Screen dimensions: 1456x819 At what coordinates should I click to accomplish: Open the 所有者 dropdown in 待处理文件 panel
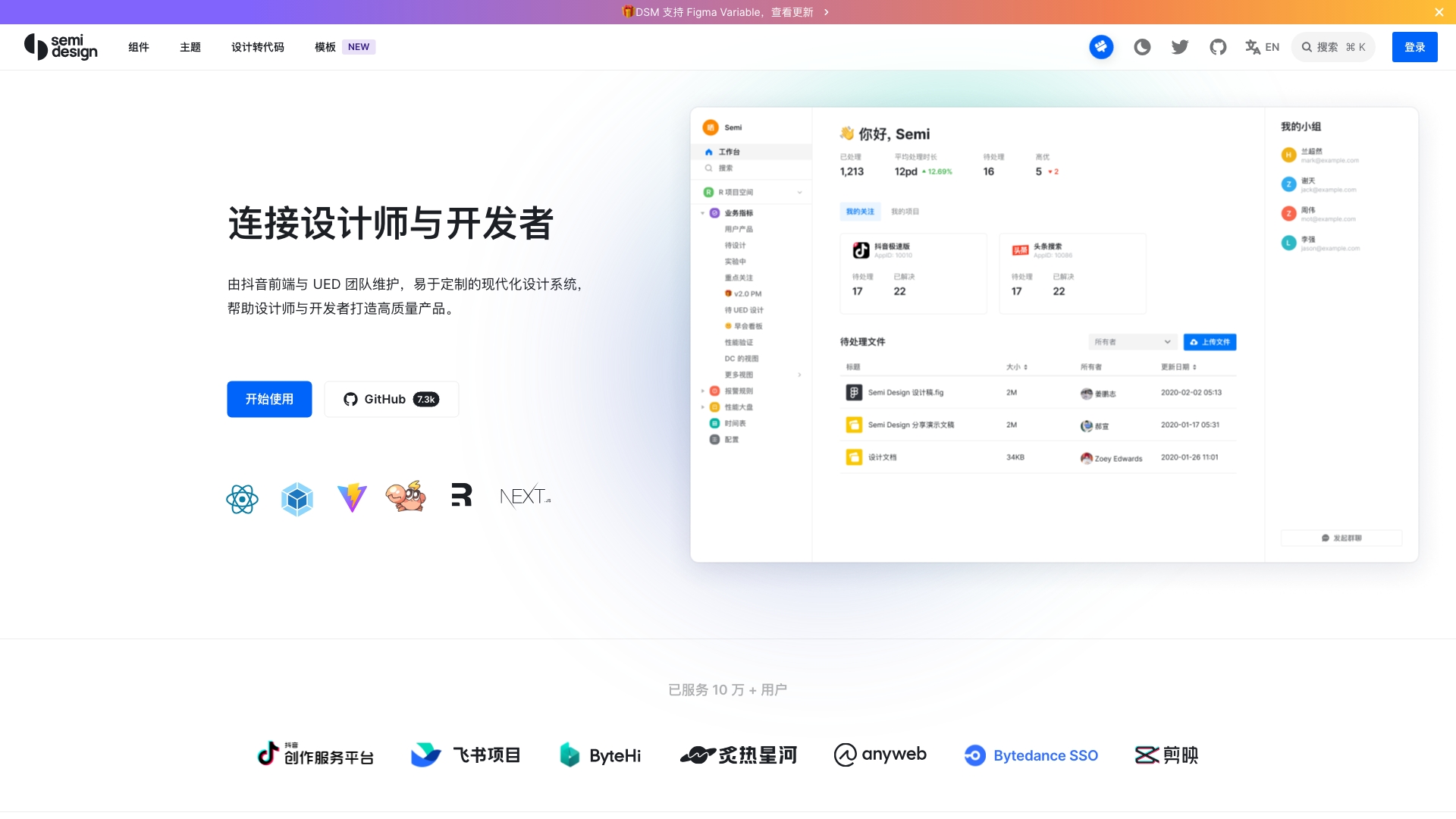[1132, 342]
